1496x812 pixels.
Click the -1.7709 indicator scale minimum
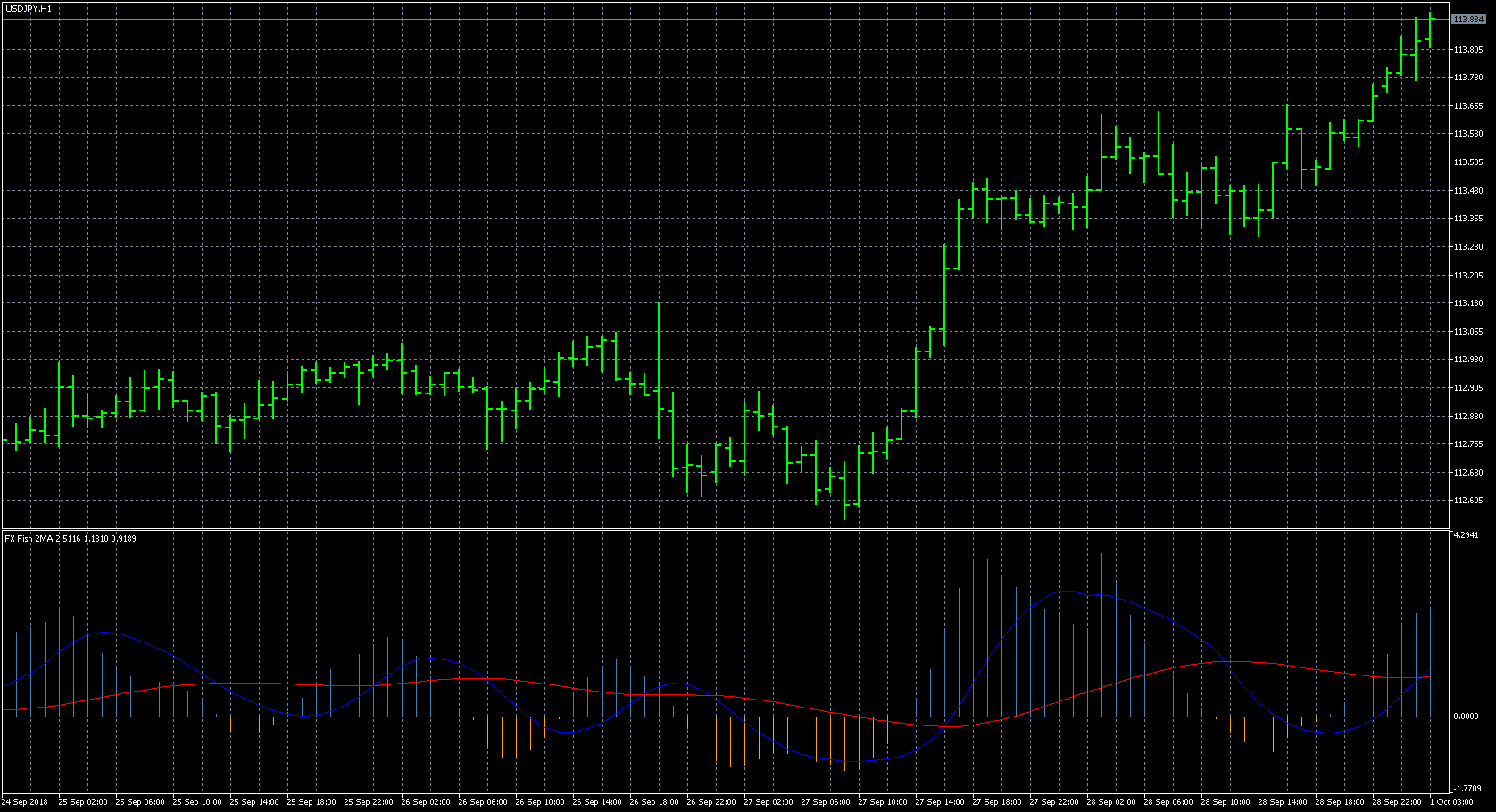point(1467,788)
